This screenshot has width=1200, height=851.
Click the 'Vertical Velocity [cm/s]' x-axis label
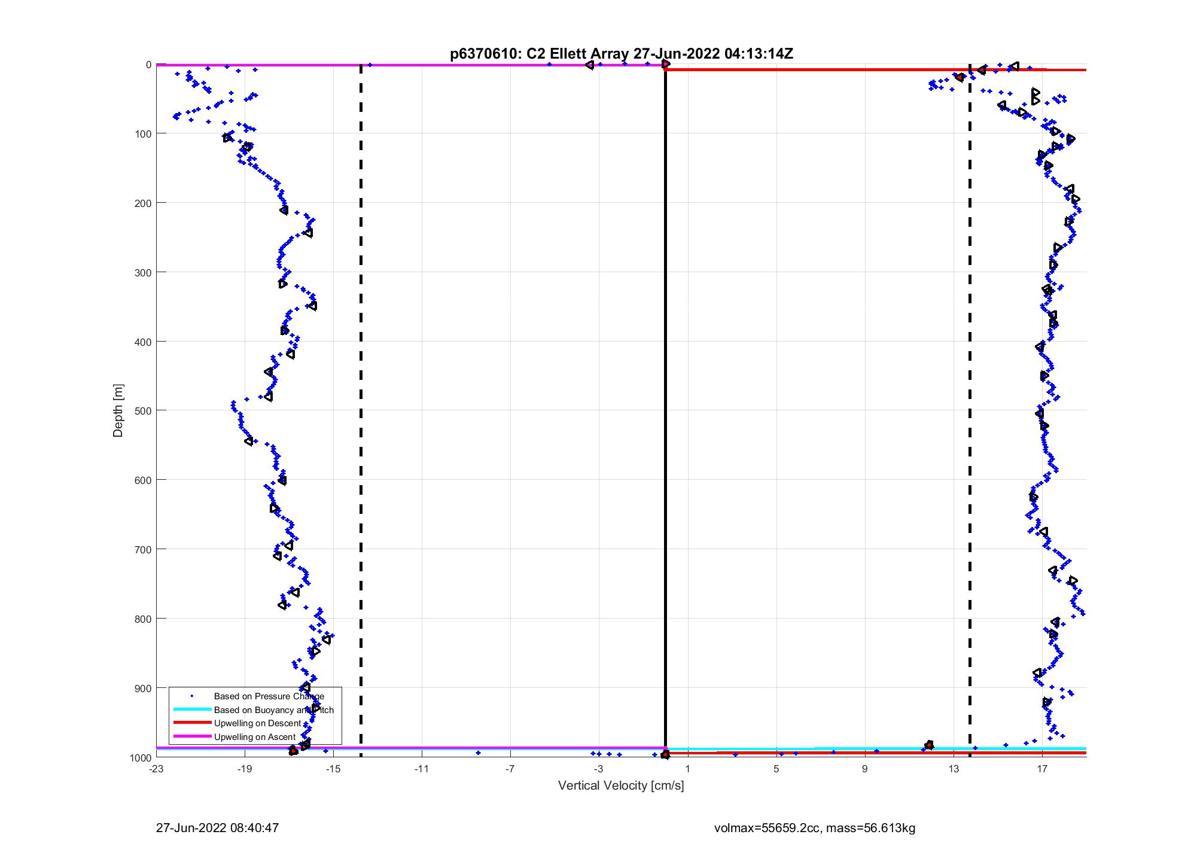tap(621, 786)
